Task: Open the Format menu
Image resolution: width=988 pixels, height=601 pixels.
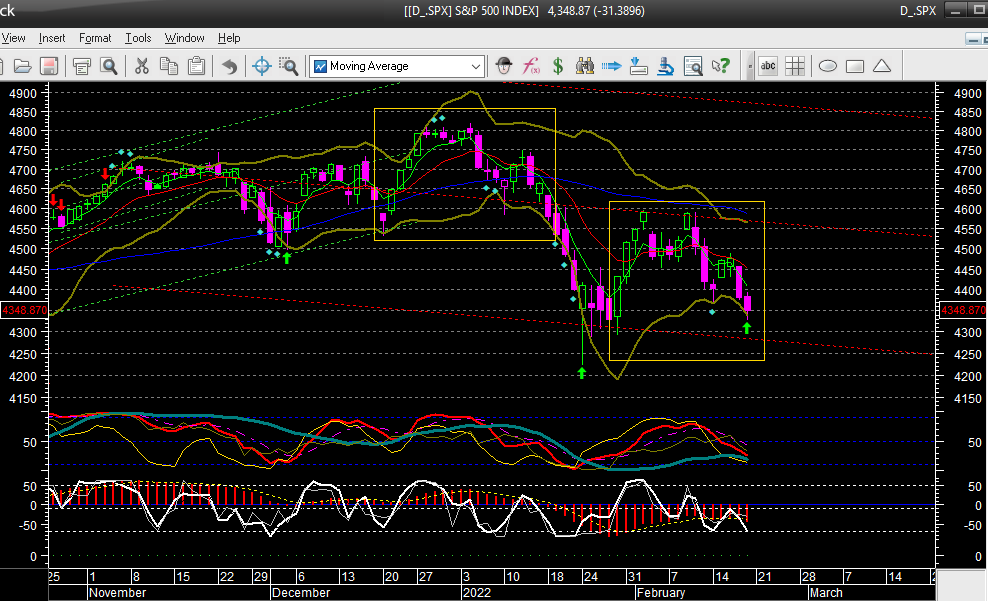Action: pyautogui.click(x=95, y=38)
